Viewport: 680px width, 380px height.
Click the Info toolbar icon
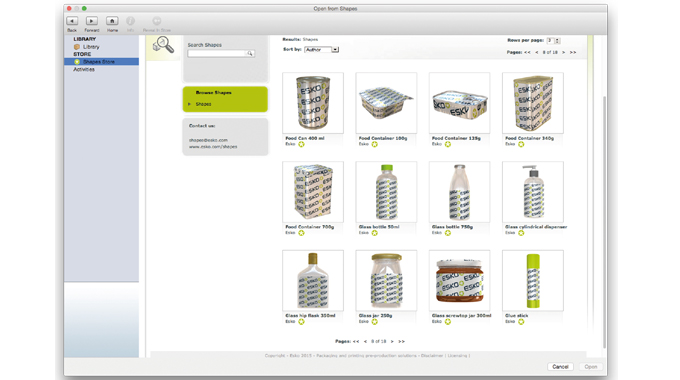click(130, 21)
